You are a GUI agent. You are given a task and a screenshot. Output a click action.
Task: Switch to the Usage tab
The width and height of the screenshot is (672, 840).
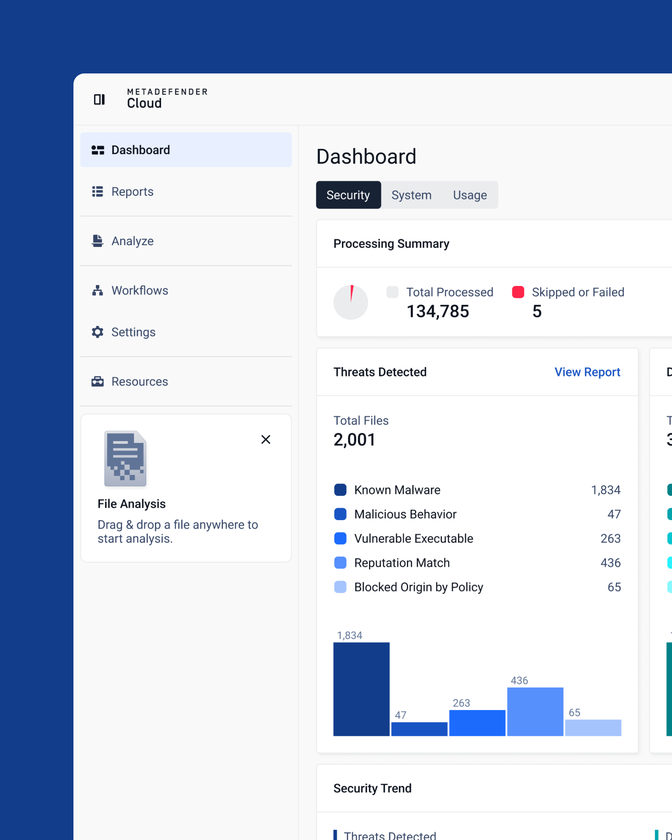tap(470, 195)
